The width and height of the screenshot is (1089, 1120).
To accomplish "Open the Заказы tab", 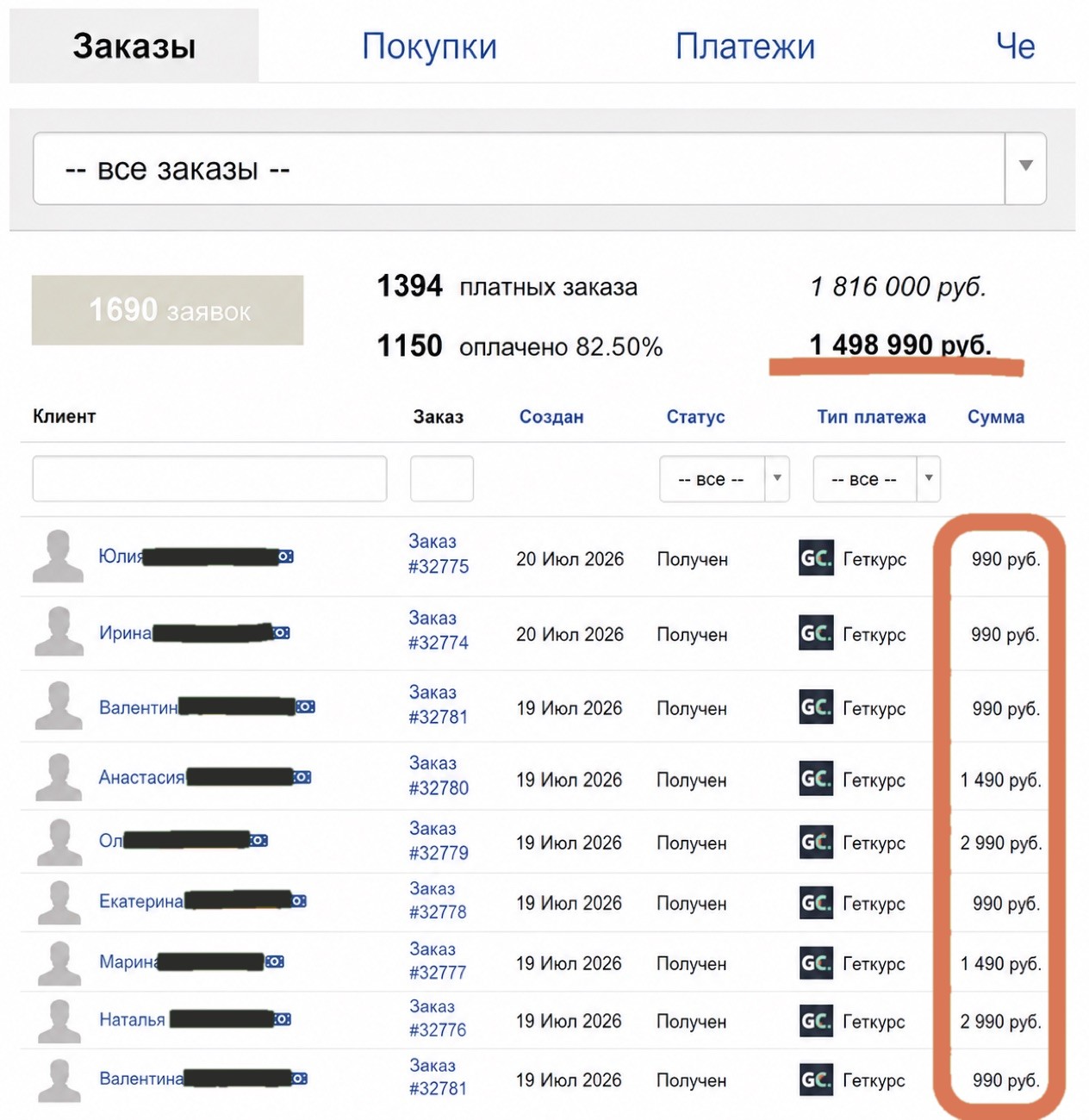I will (134, 46).
